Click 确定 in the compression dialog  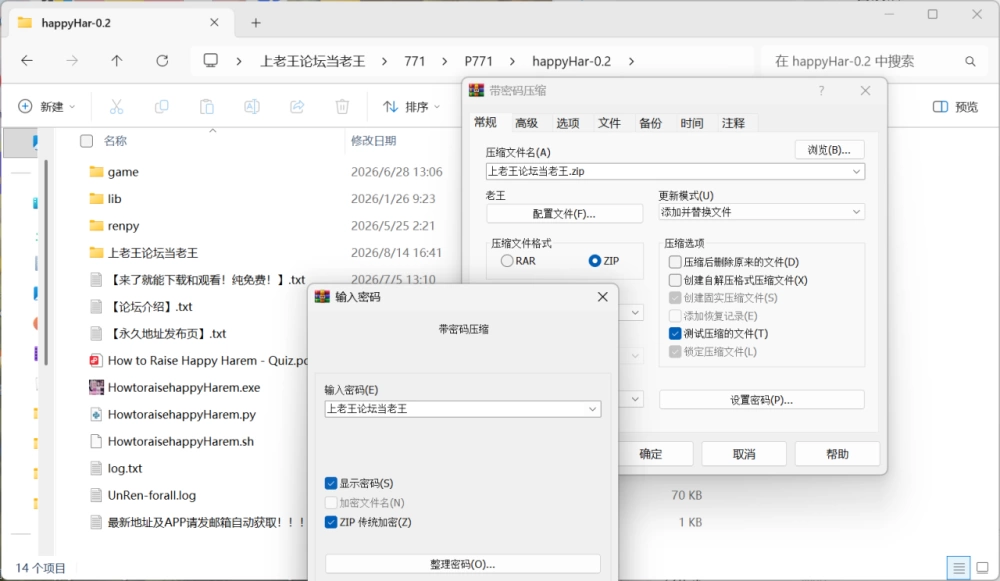(x=651, y=454)
